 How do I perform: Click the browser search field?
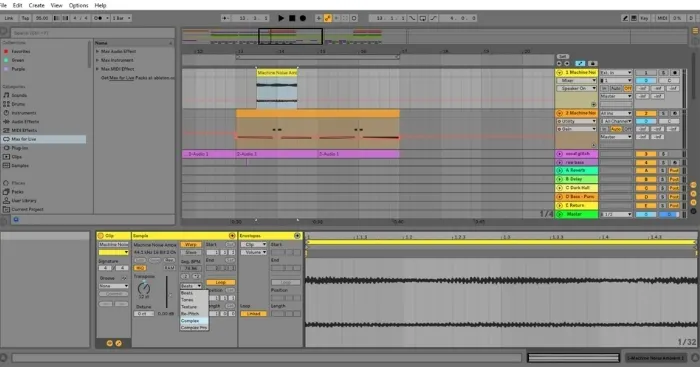(x=93, y=33)
